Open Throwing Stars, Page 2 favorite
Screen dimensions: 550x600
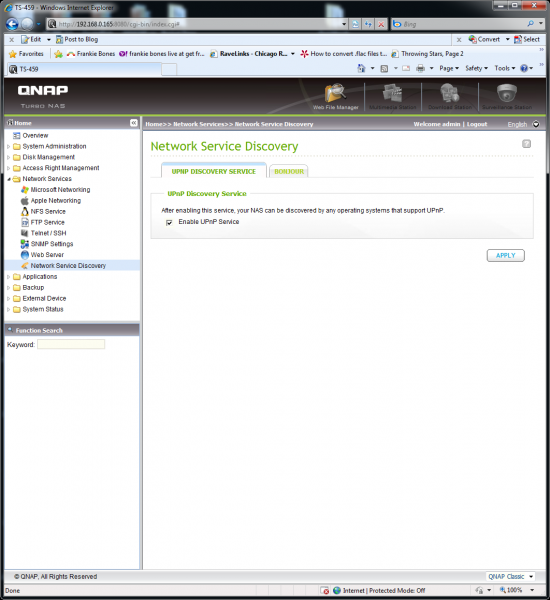coord(428,54)
